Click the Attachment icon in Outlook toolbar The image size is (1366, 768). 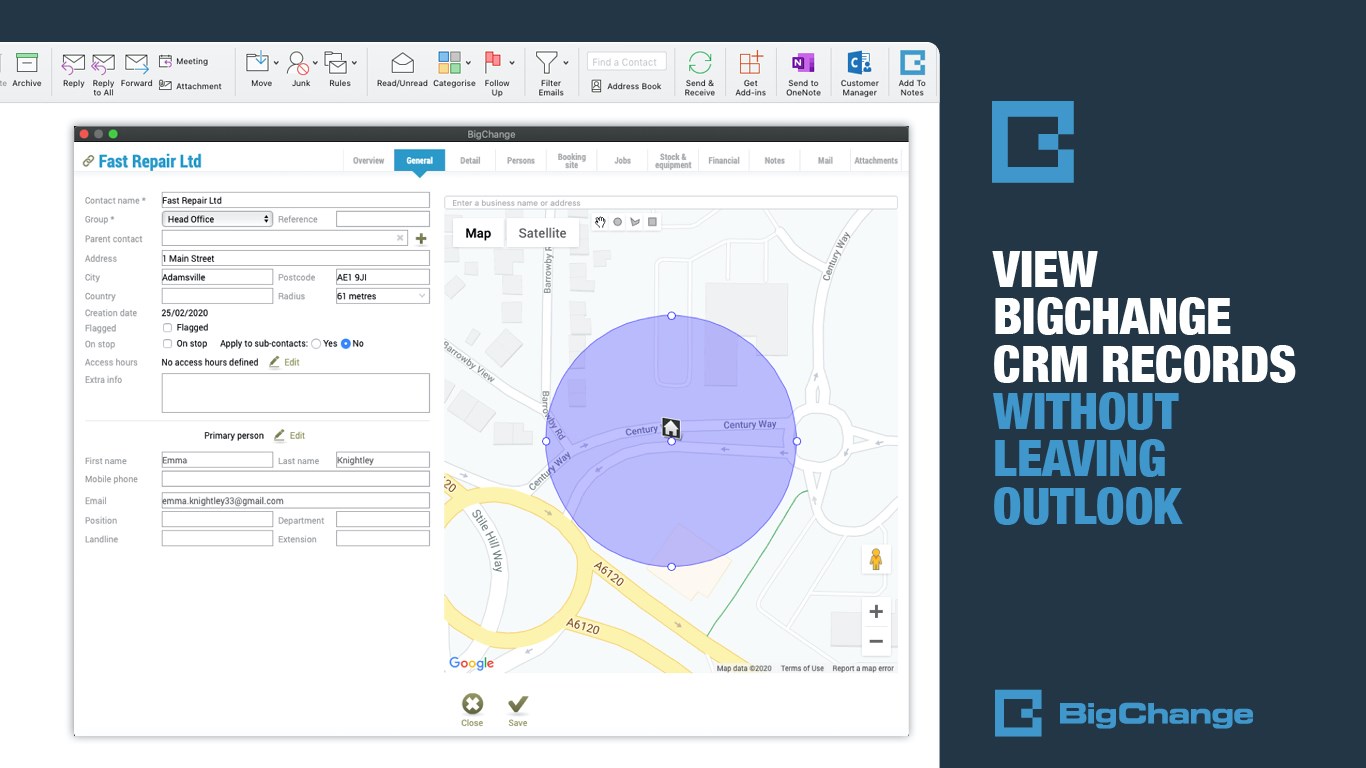pos(165,85)
